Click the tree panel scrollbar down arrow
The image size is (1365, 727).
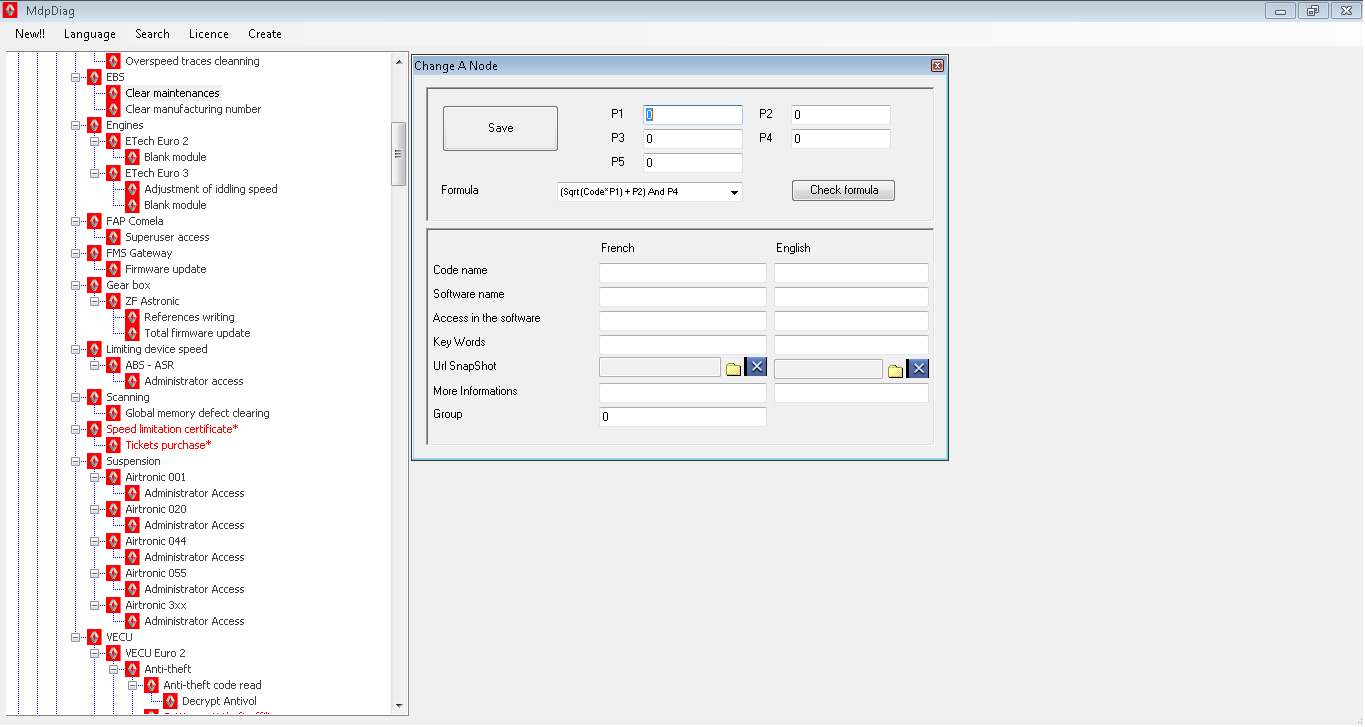pos(399,706)
